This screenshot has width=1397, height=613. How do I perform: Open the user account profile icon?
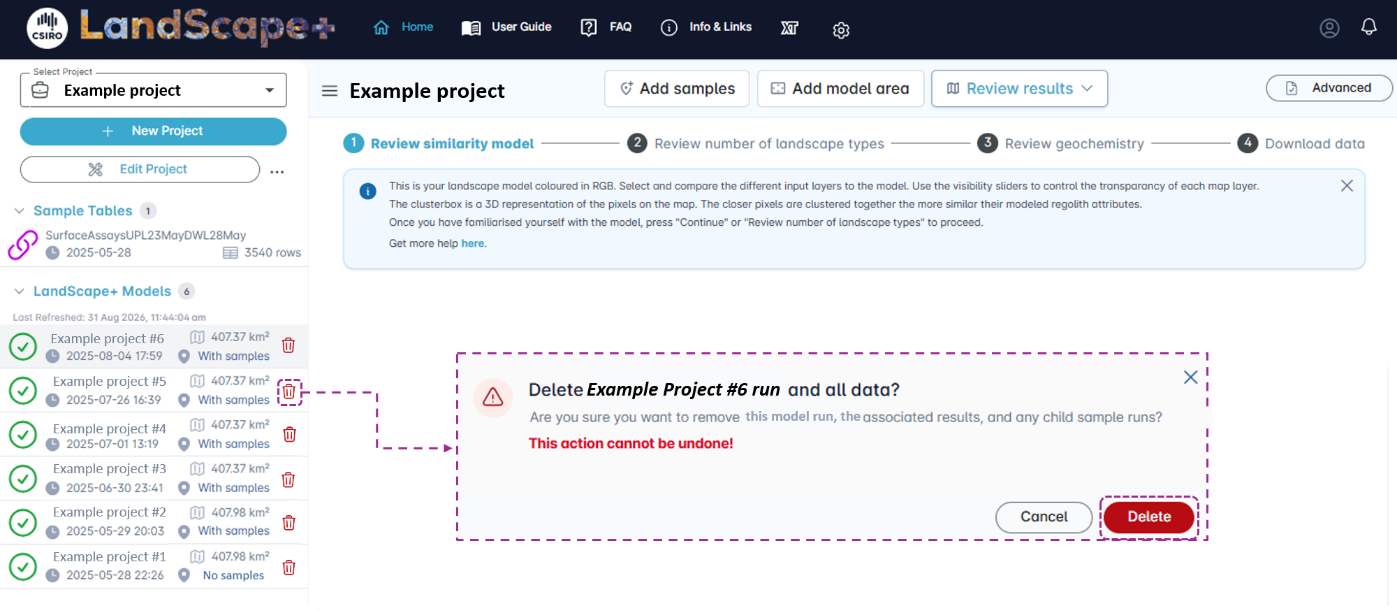tap(1329, 28)
